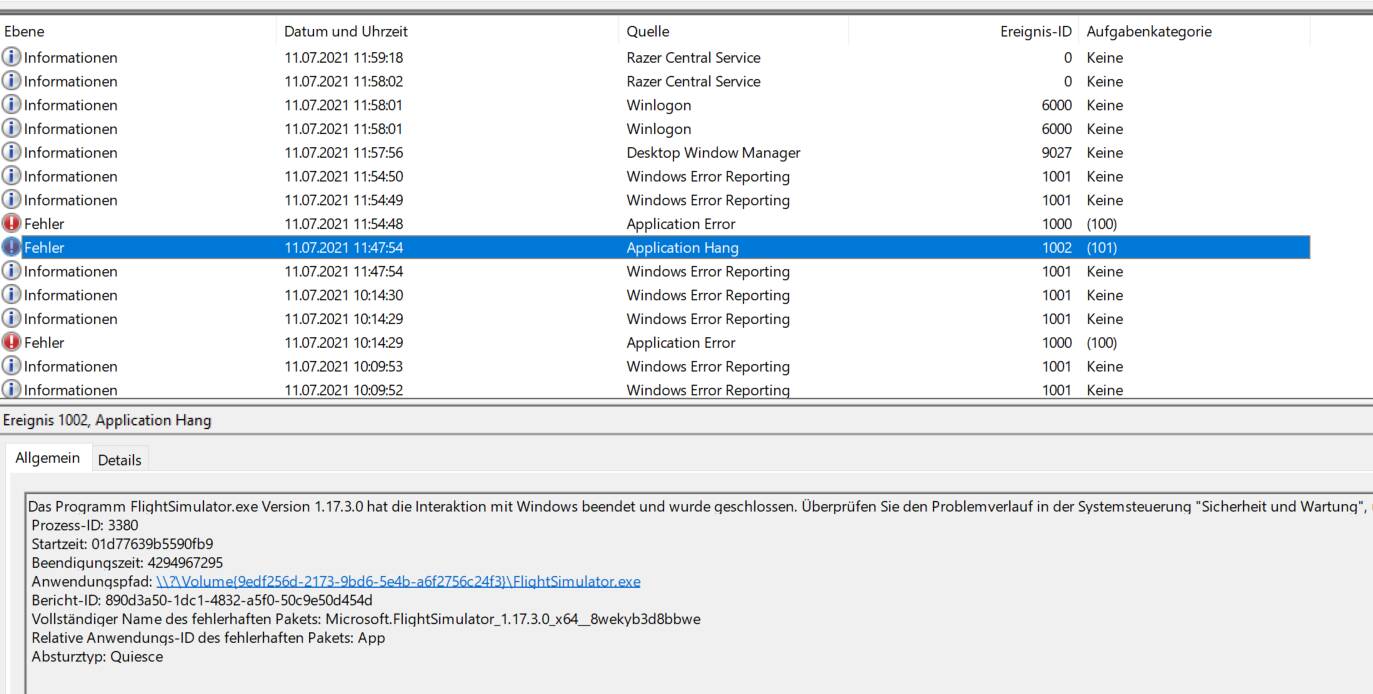Viewport: 1373px width, 694px height.
Task: Click the error icon of the 10:14:29 Application Error
Action: pyautogui.click(x=11, y=342)
